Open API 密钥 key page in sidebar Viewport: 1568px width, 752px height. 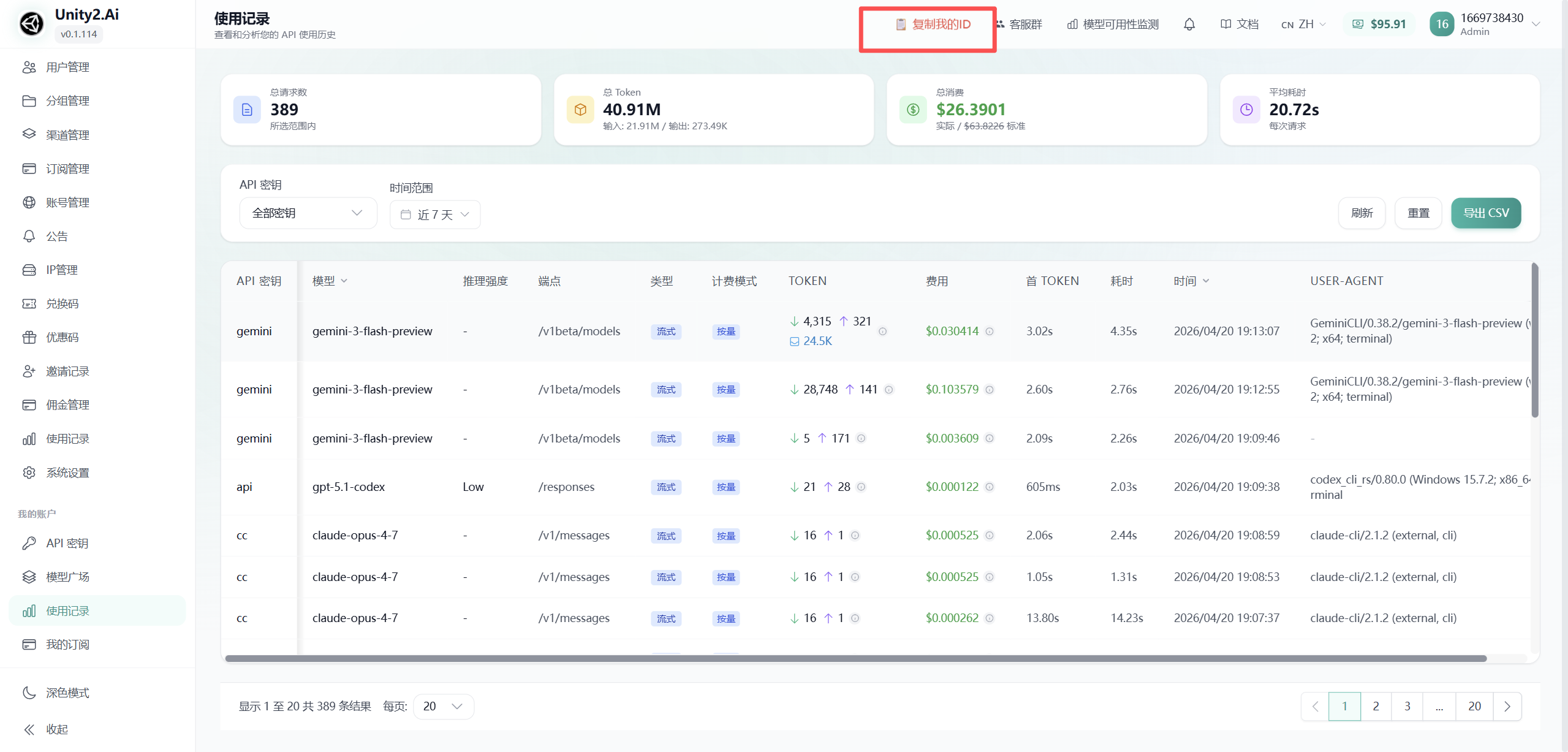click(67, 543)
